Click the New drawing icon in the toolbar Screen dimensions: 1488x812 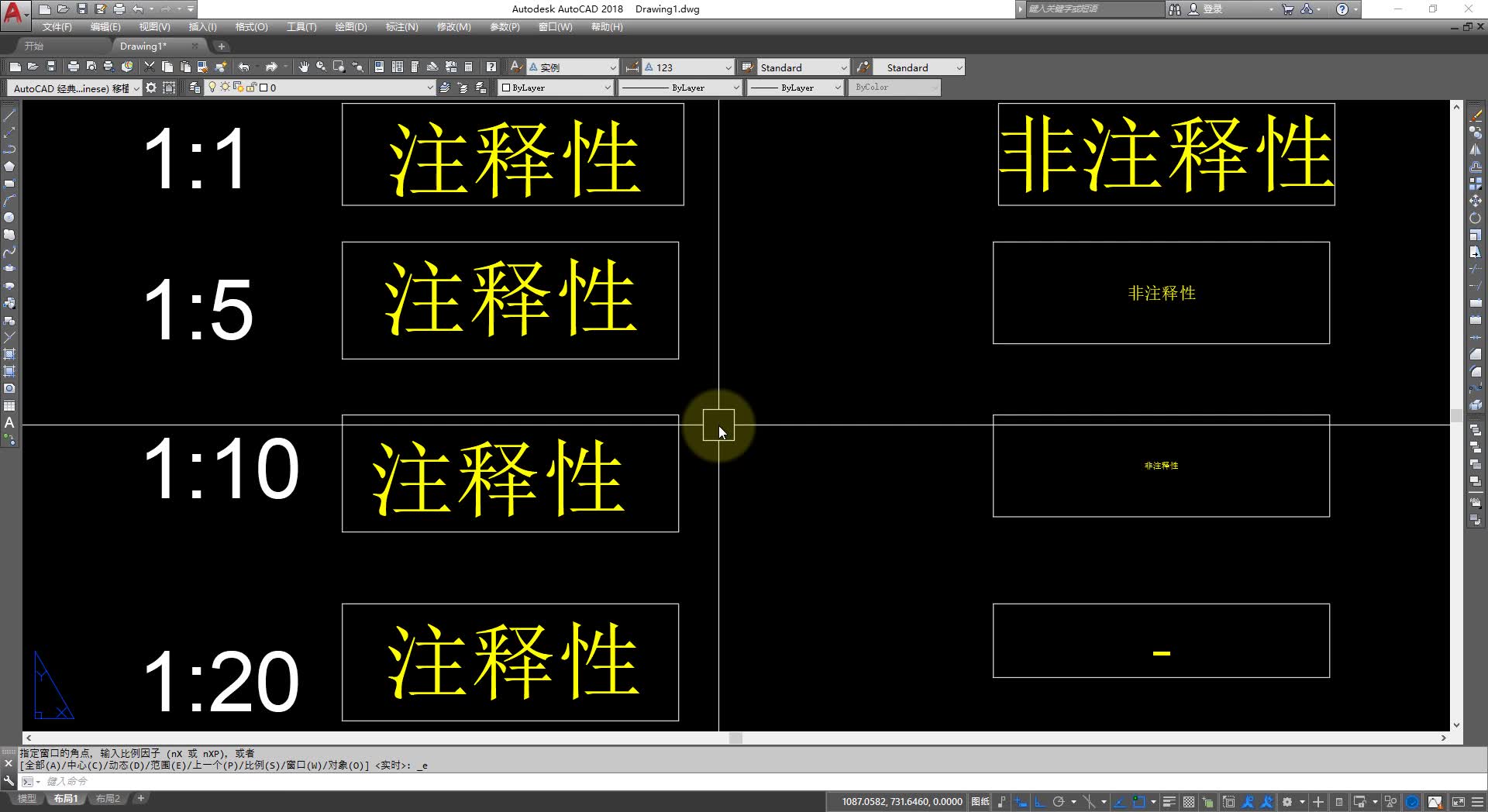[15, 67]
